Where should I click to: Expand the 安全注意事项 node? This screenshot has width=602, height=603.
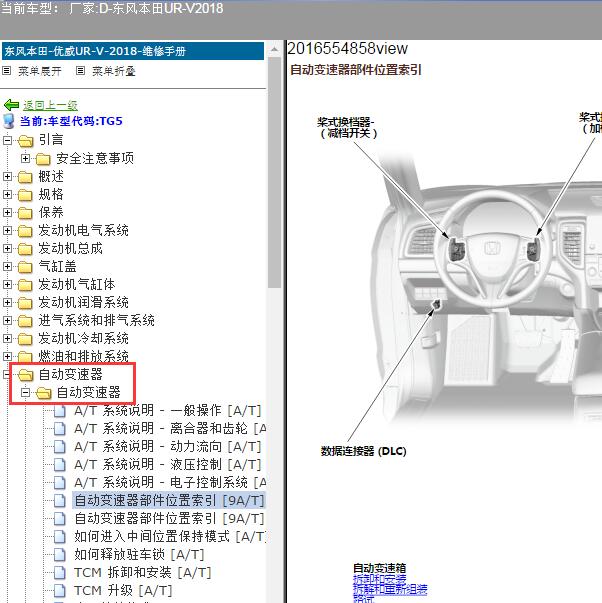click(x=25, y=158)
